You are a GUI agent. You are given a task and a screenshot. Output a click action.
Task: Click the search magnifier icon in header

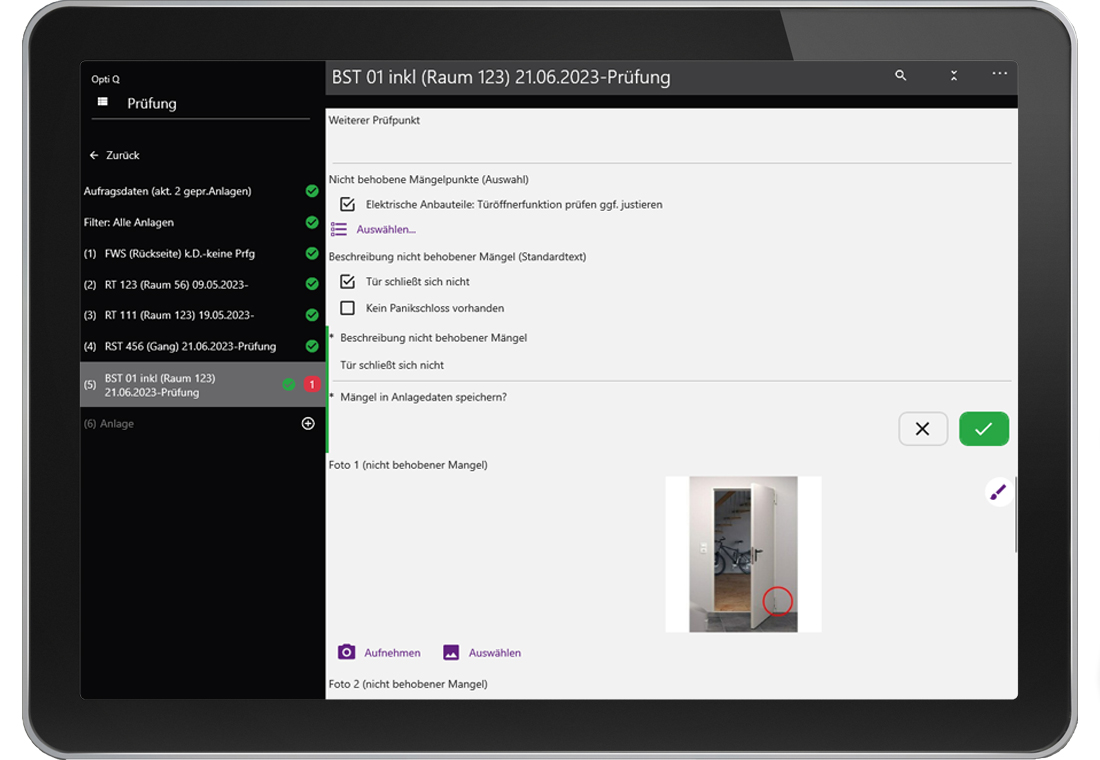click(900, 76)
